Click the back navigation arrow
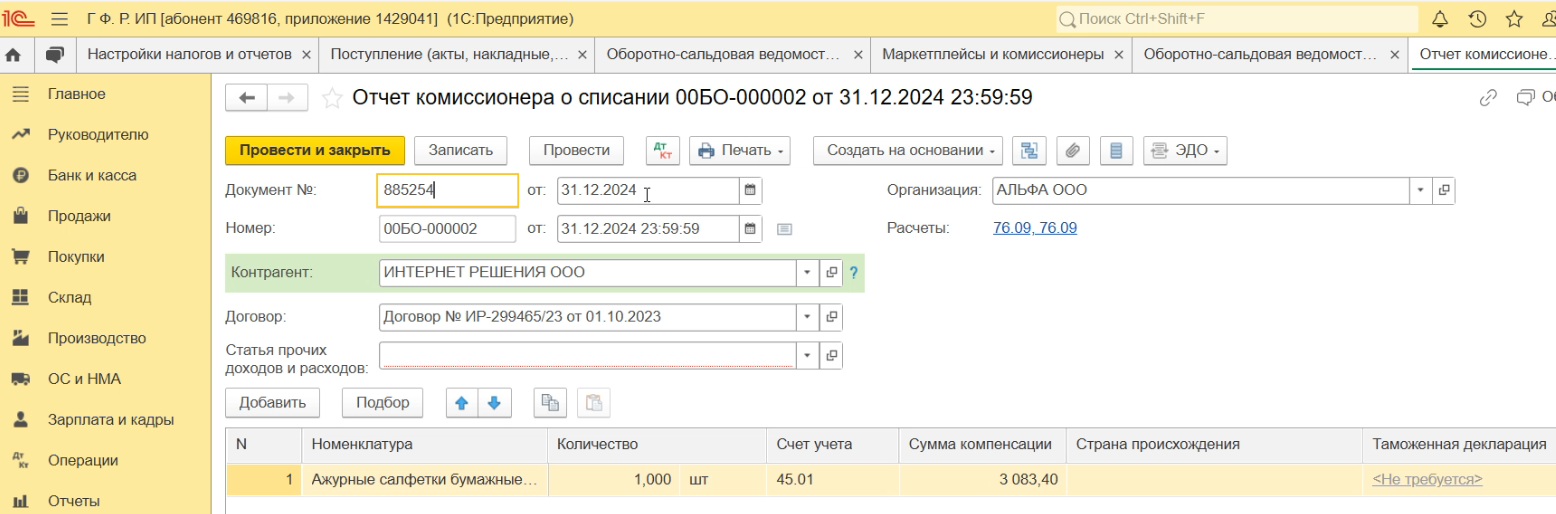The height and width of the screenshot is (514, 1556). coord(248,98)
